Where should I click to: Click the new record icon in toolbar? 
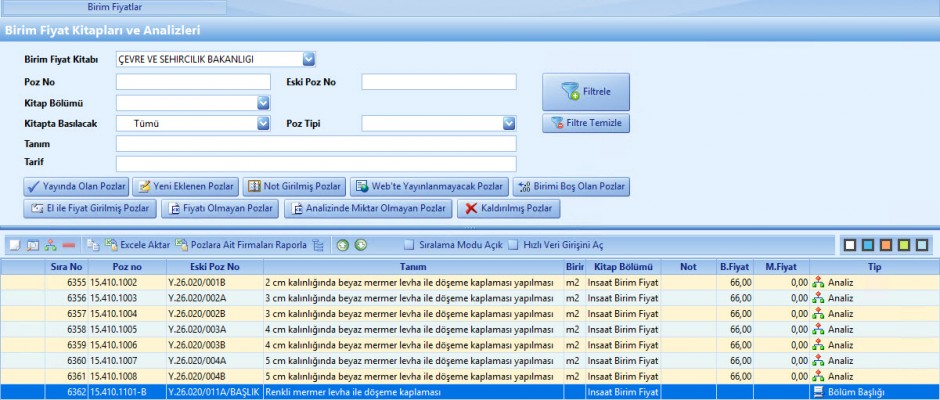[14, 245]
